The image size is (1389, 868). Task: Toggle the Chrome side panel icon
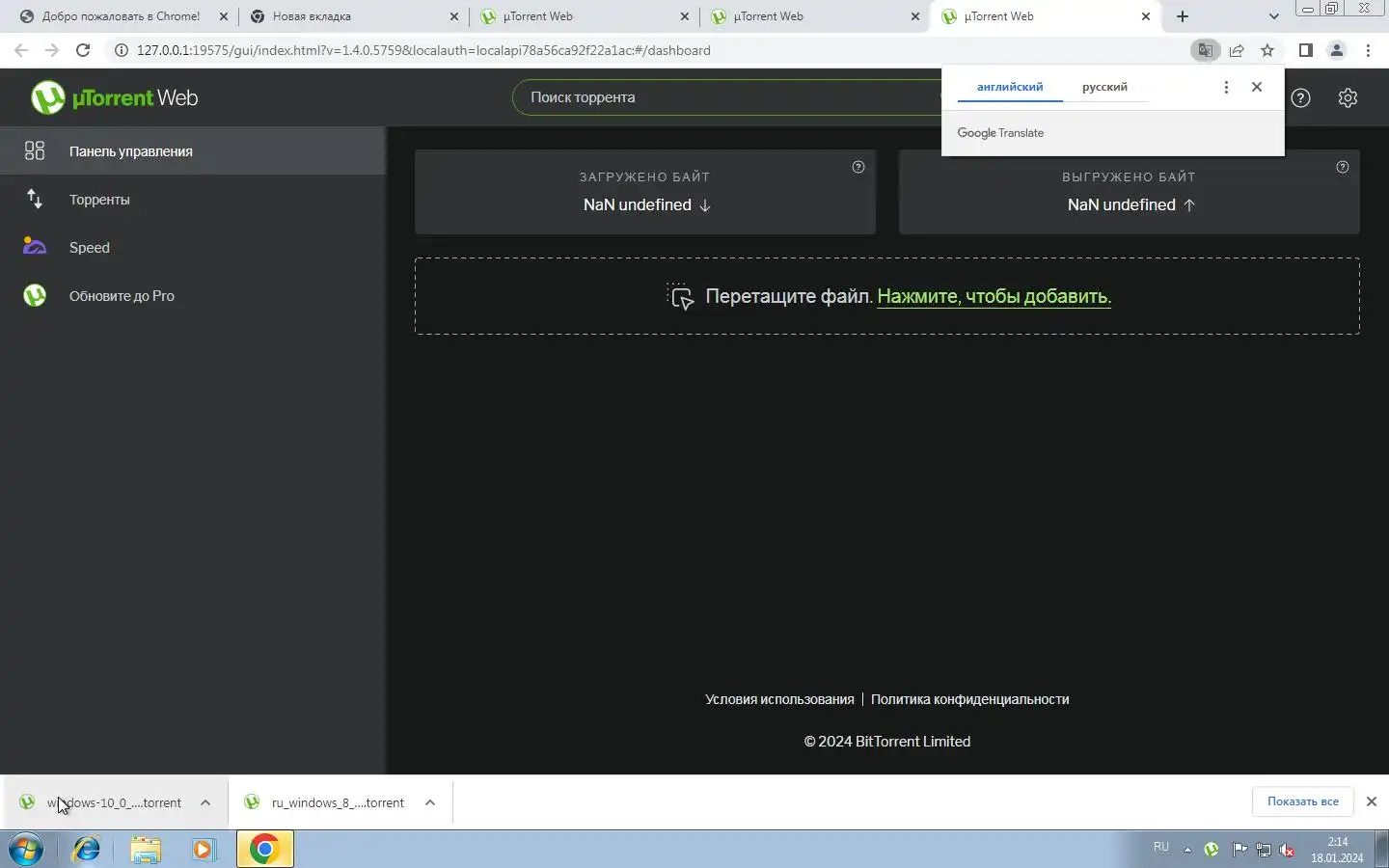pos(1305,50)
